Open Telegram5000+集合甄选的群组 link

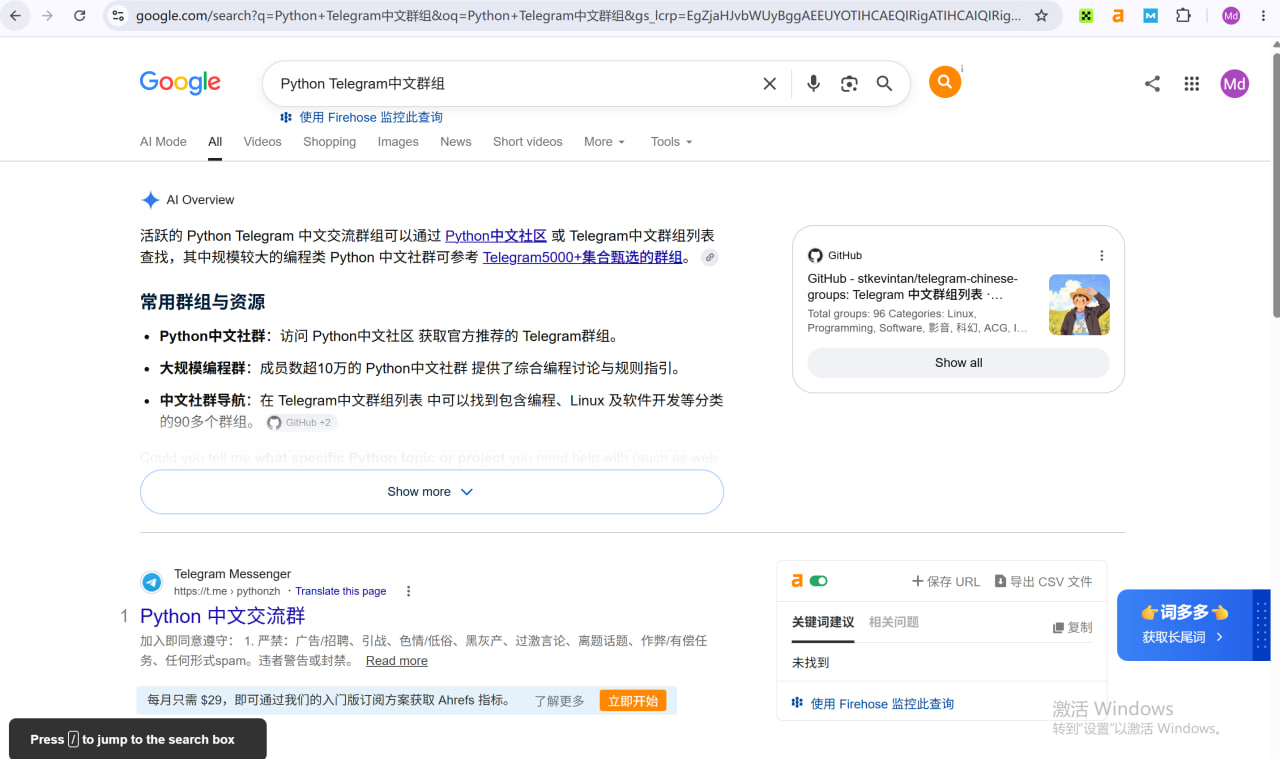coord(583,258)
